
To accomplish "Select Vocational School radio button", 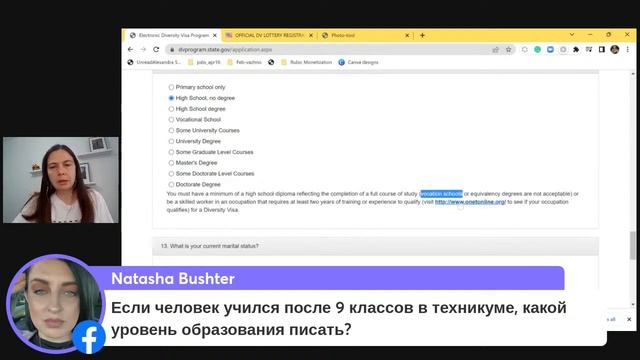I will 171,120.
